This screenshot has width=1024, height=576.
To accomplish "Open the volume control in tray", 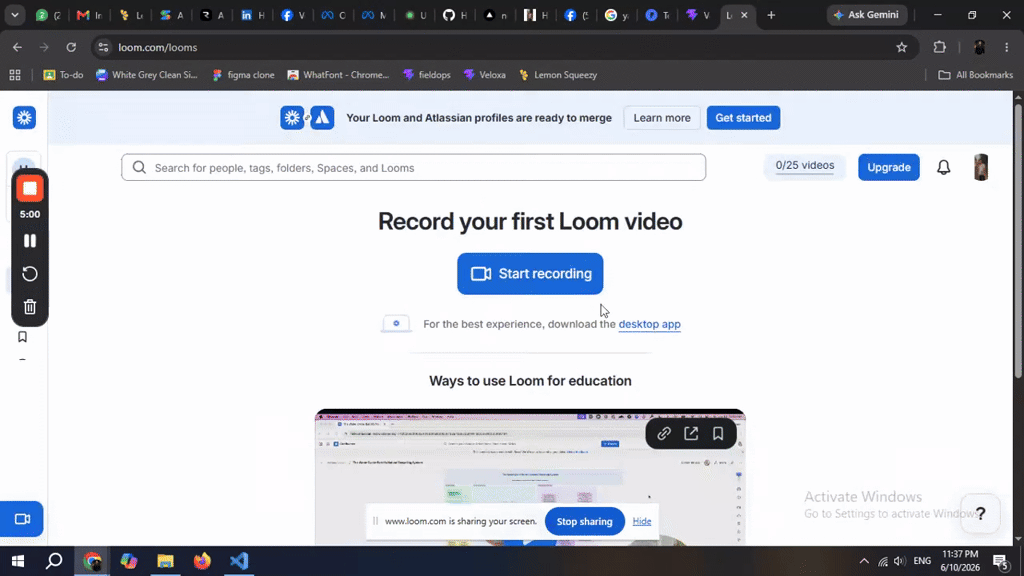I will (x=899, y=561).
